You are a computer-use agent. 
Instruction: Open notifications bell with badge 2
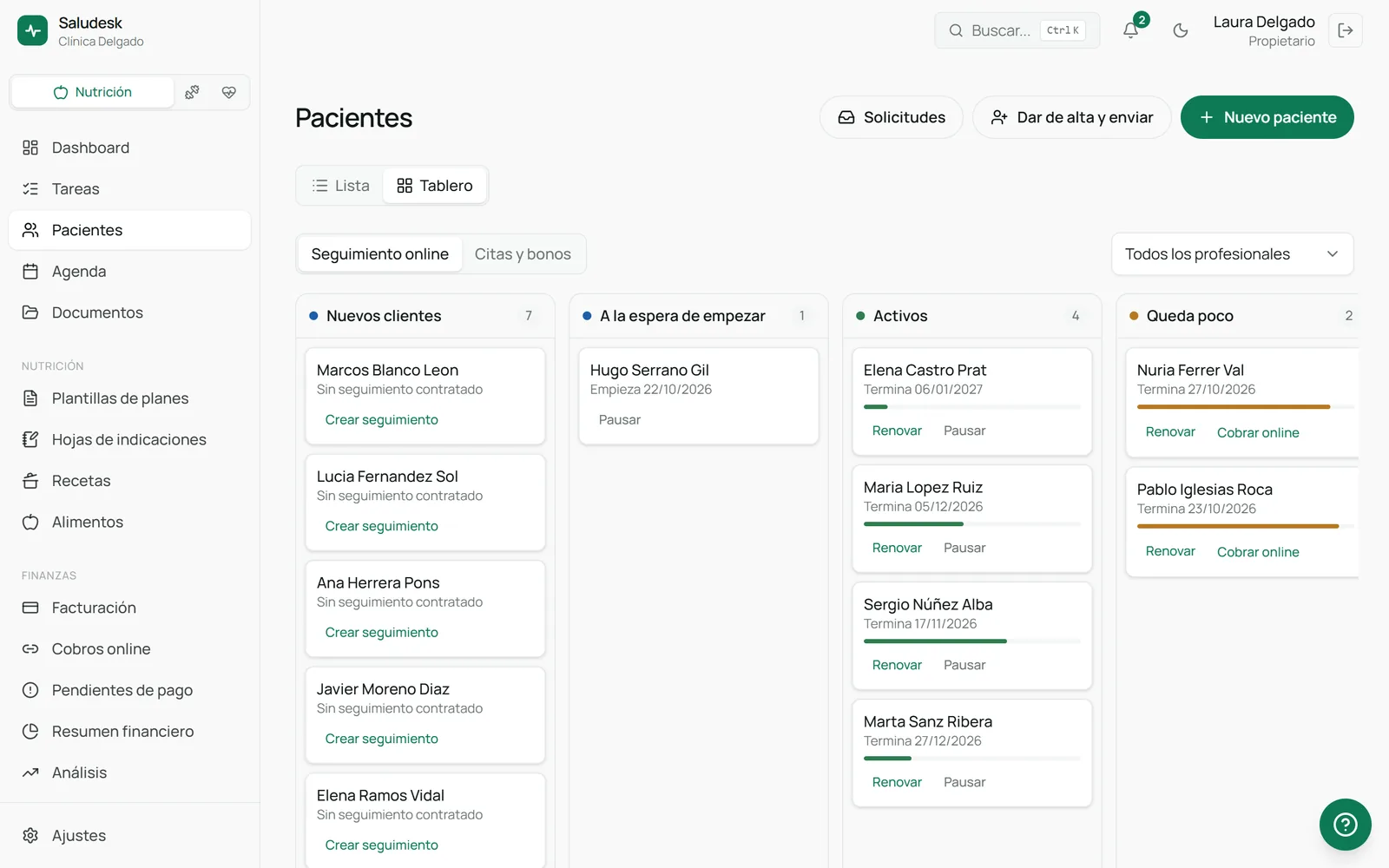coord(1131,30)
